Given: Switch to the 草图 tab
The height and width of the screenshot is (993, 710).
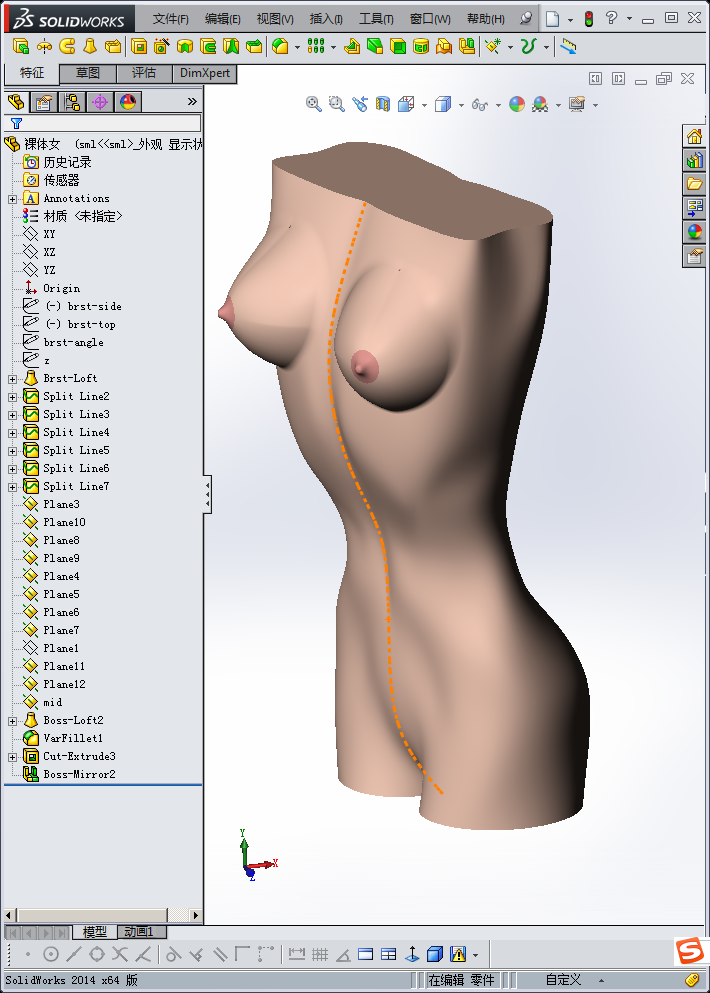Looking at the screenshot, I should click(88, 73).
